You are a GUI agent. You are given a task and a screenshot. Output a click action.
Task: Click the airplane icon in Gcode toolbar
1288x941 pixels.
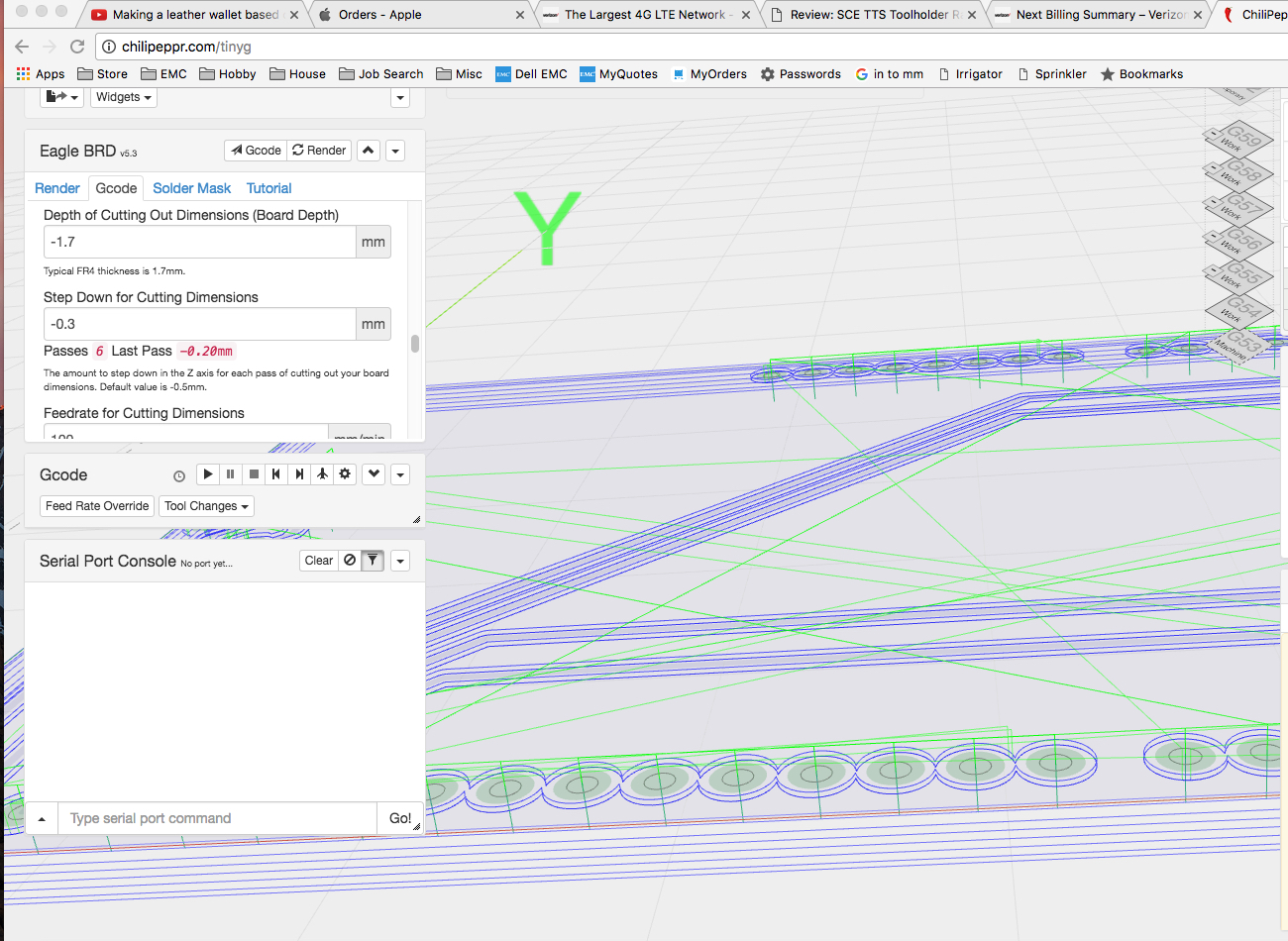(322, 474)
